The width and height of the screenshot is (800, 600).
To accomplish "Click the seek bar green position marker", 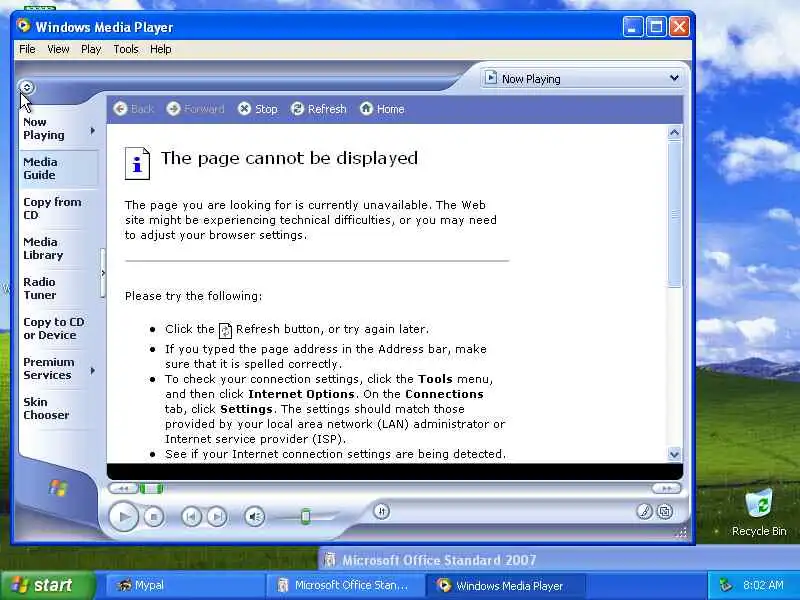I will point(151,489).
